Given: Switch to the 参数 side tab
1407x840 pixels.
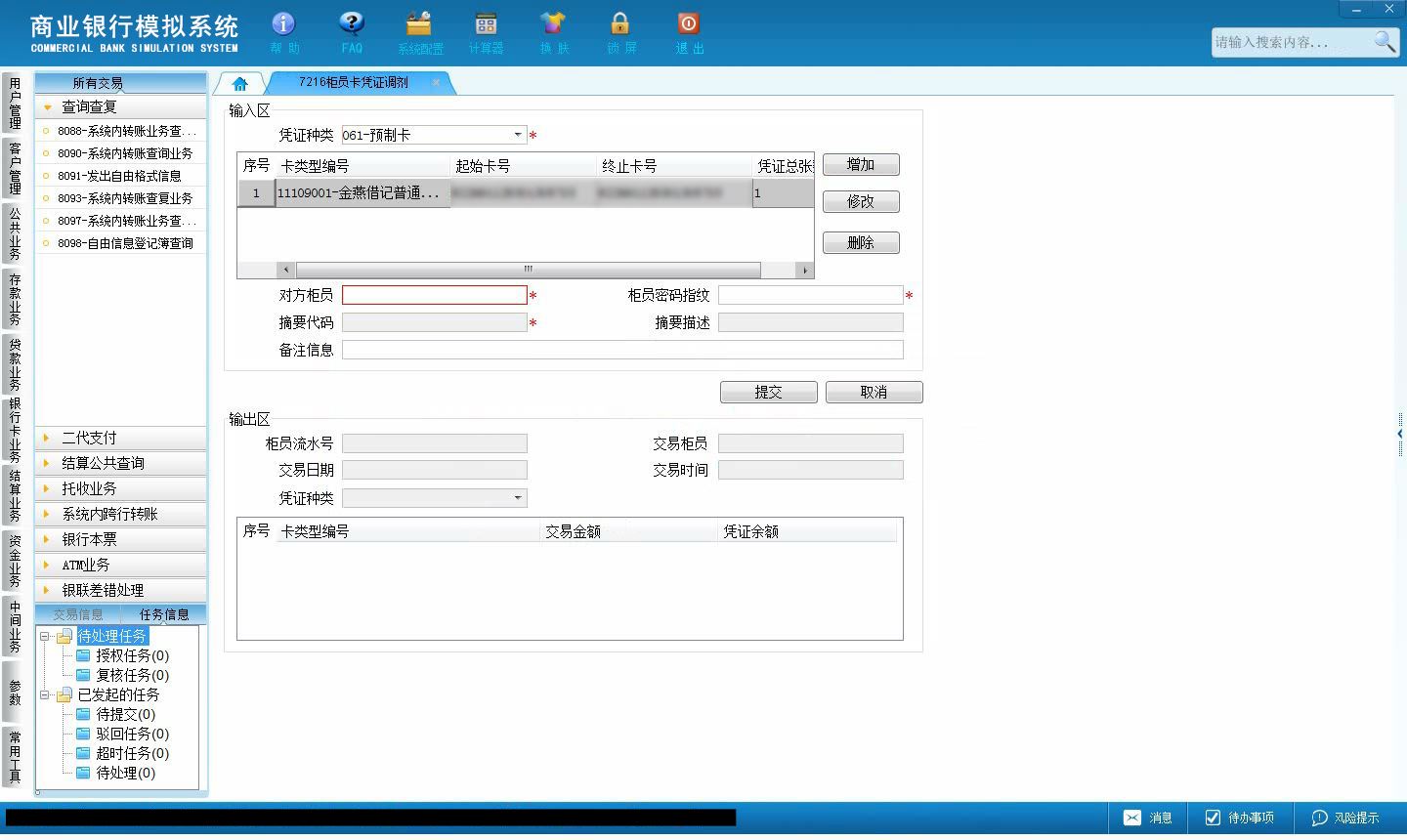Looking at the screenshot, I should point(14,692).
